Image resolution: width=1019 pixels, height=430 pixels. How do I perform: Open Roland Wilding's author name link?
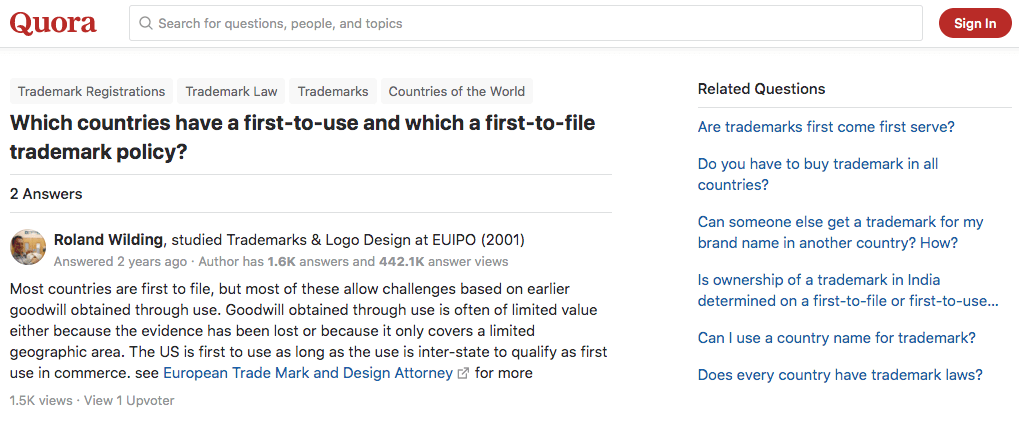tap(108, 240)
